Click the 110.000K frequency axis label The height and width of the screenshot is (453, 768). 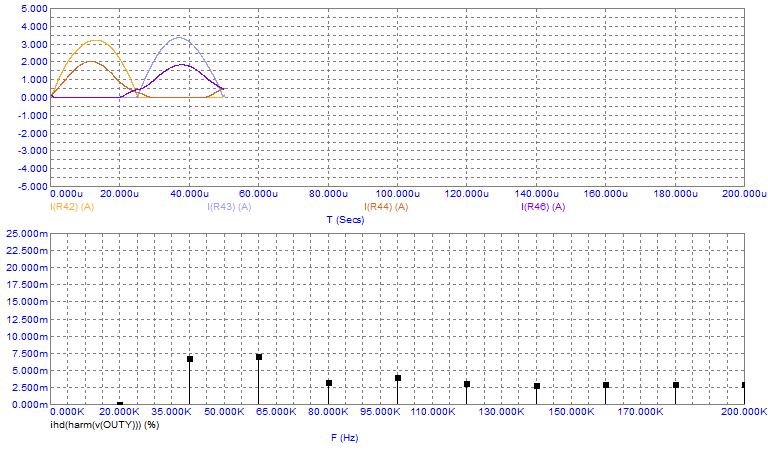433,412
